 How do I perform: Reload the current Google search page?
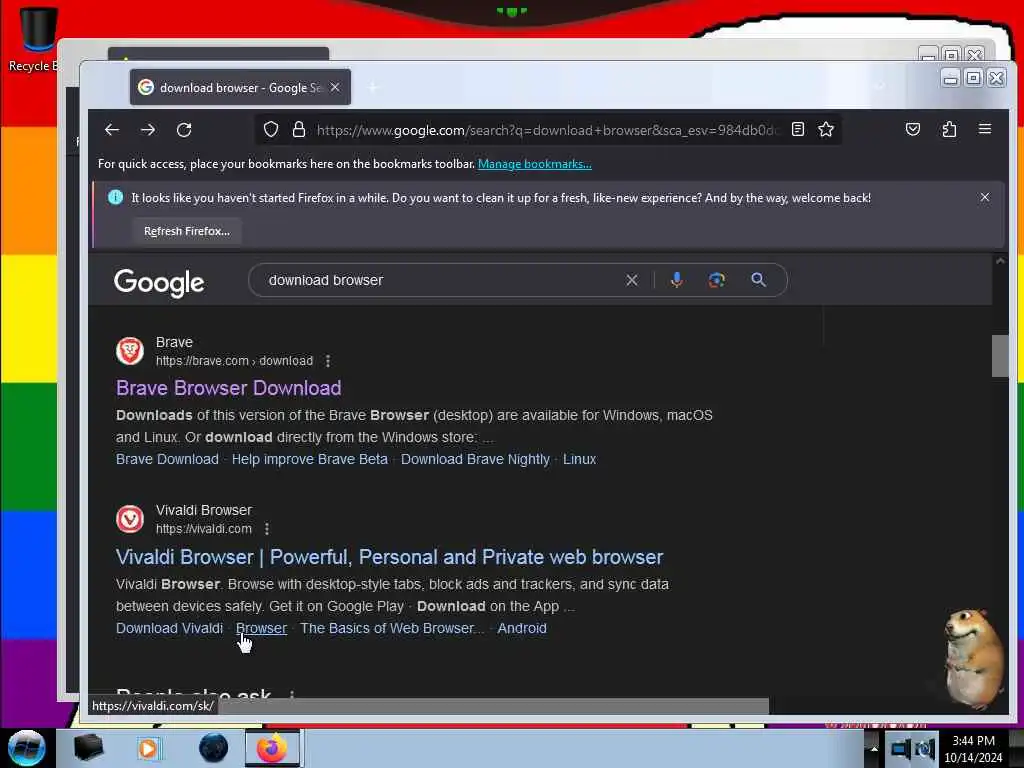pos(184,130)
